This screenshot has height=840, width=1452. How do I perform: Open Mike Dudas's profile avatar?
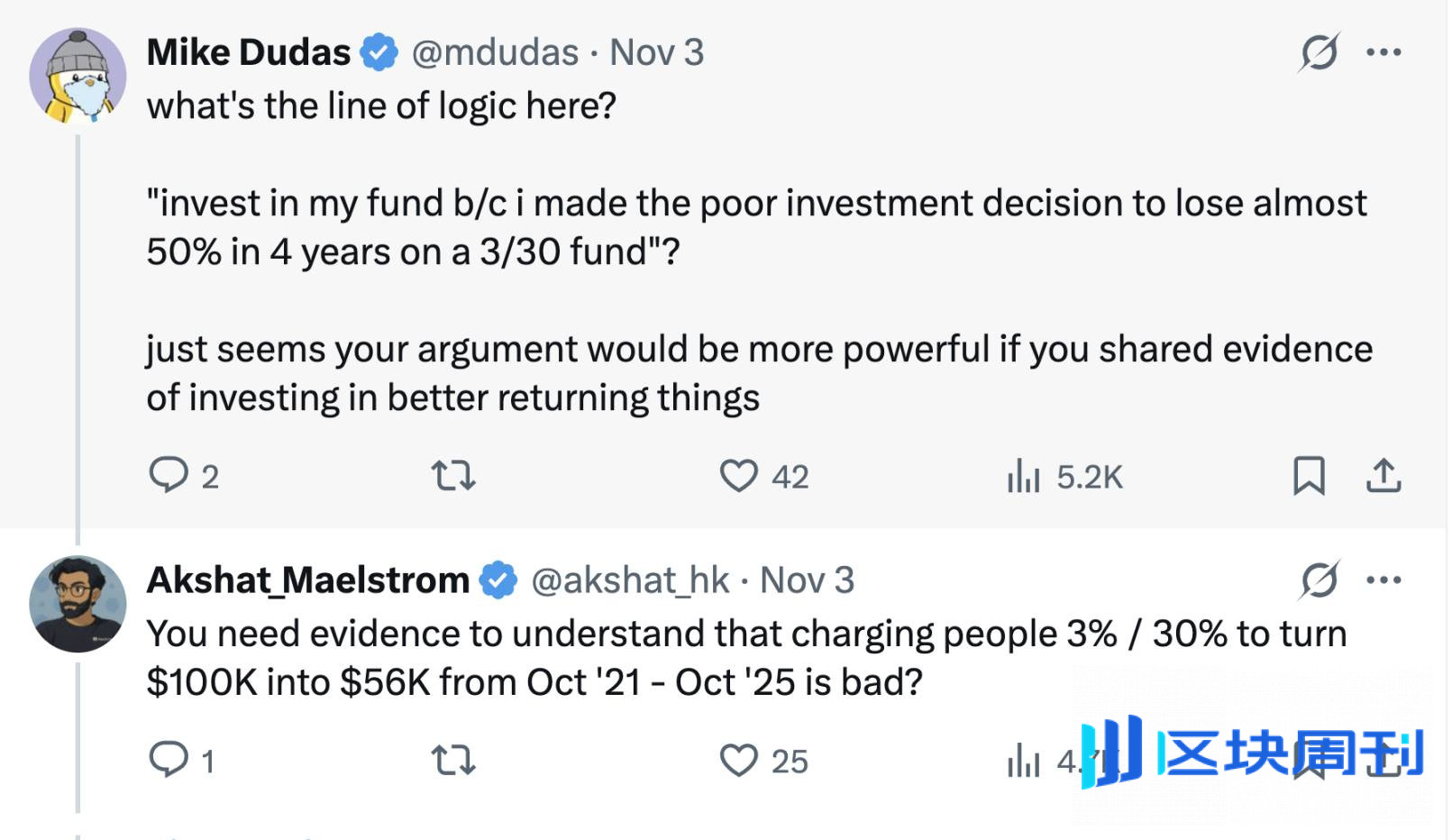tap(78, 76)
